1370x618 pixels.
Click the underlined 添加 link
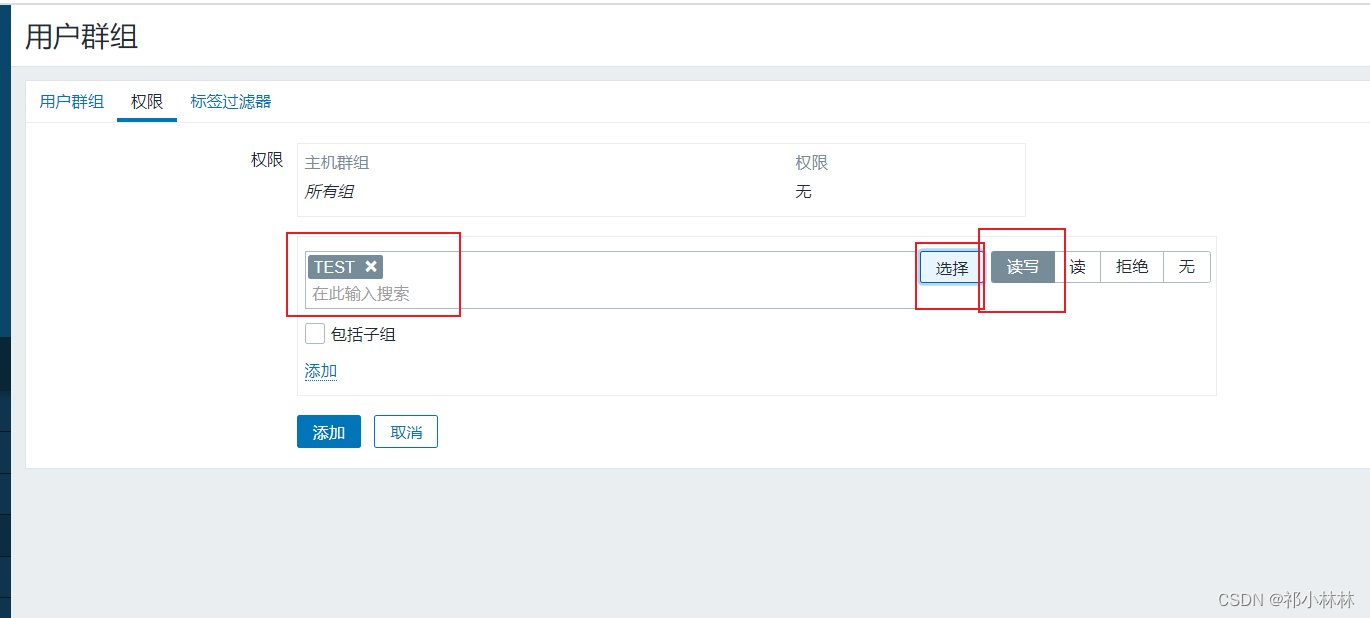(321, 371)
